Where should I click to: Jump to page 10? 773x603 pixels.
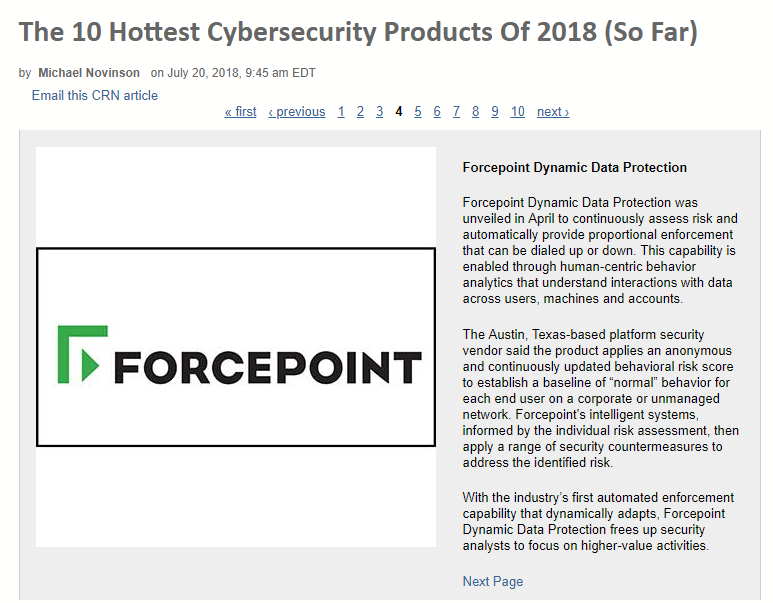pyautogui.click(x=518, y=112)
